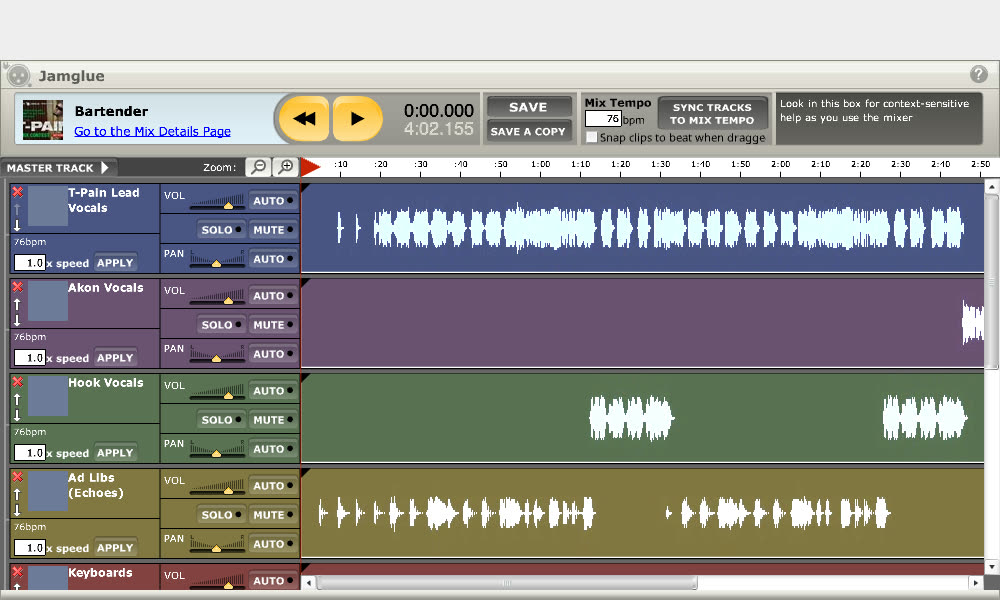Viewport: 1000px width, 600px height.
Task: Start playback with the play button
Action: (357, 119)
